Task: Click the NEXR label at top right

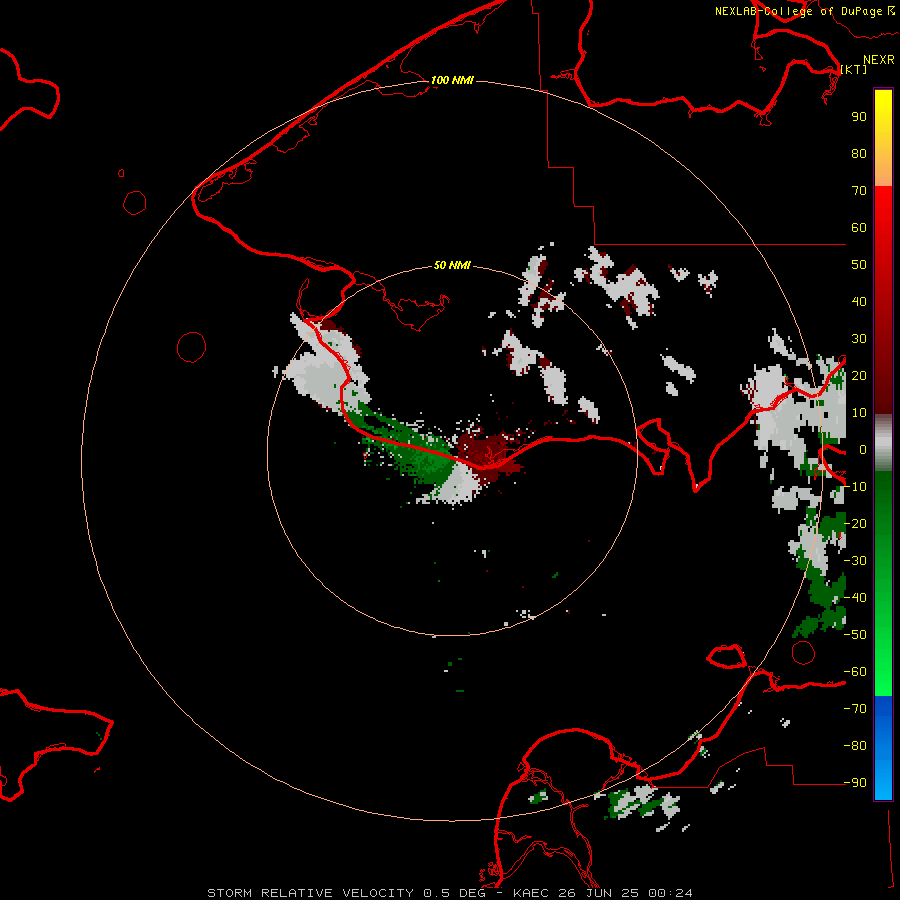Action: click(879, 60)
